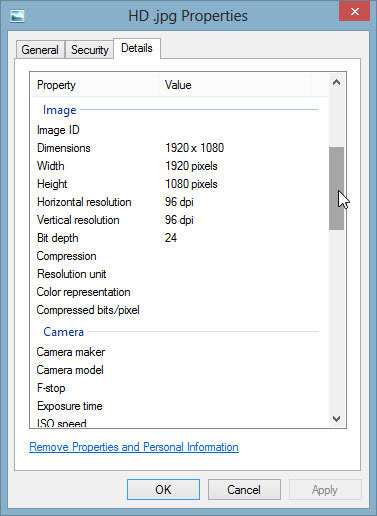The height and width of the screenshot is (516, 377).
Task: Click the Value column header
Action: 235,85
